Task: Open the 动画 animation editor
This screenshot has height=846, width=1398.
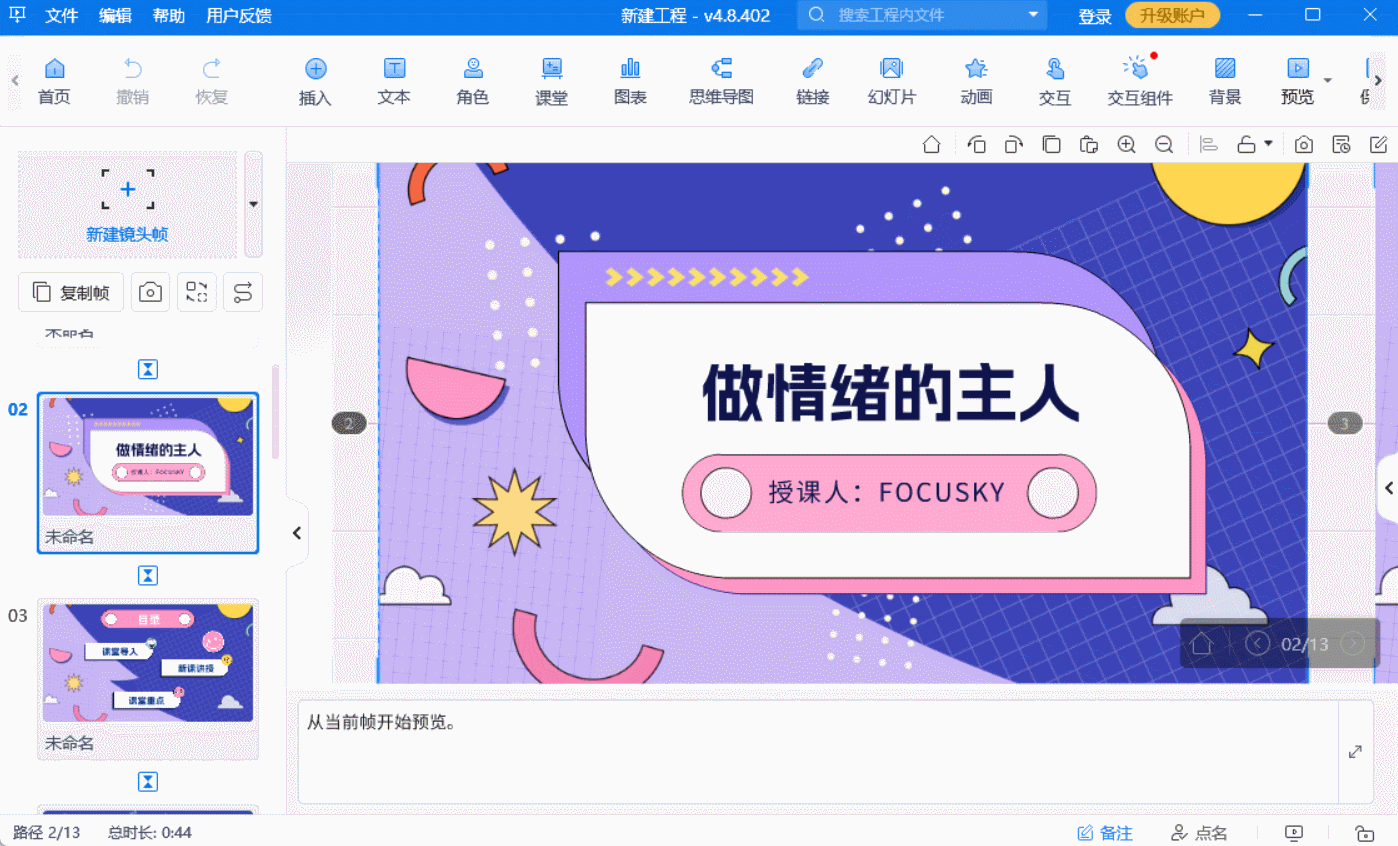Action: coord(975,80)
